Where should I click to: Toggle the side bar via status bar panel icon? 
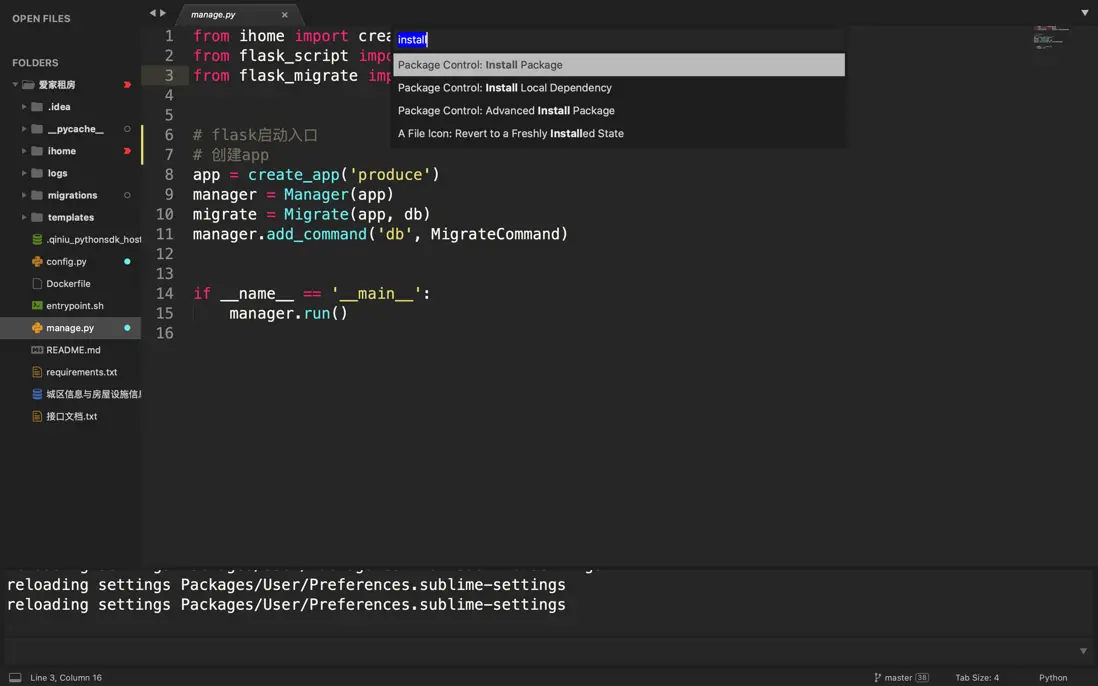(x=15, y=678)
